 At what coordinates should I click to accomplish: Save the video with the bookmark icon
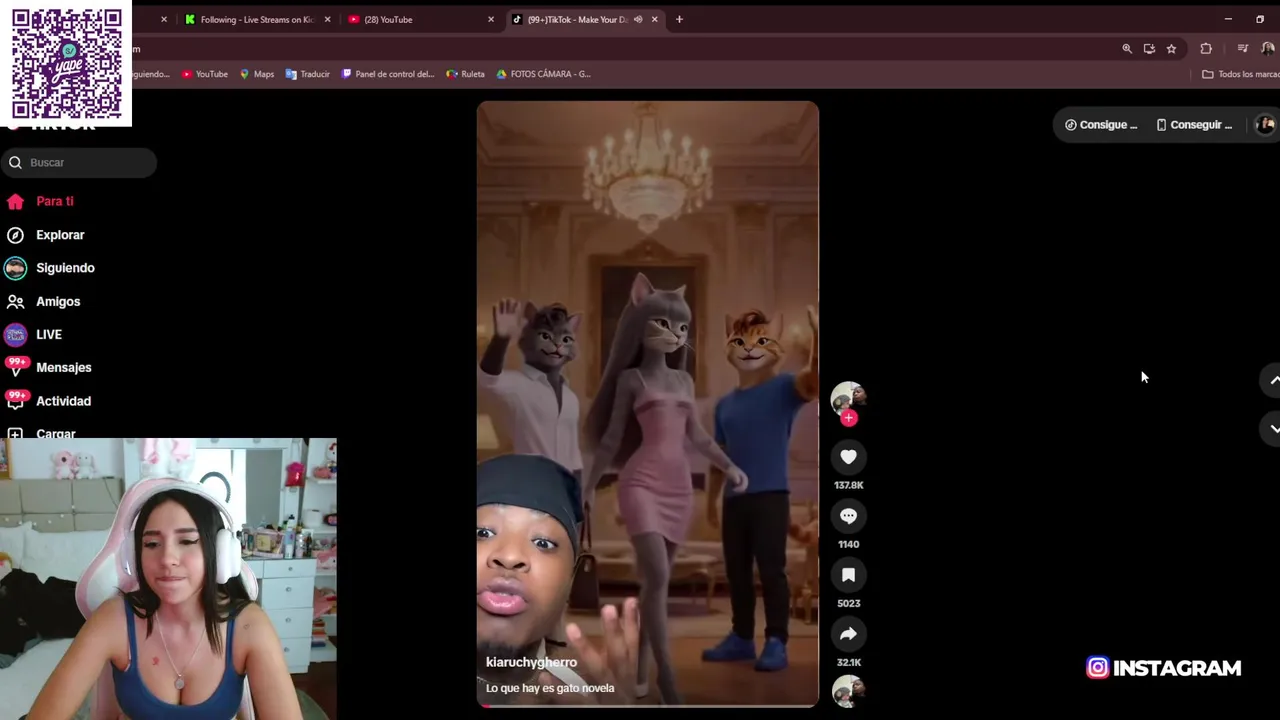[848, 575]
